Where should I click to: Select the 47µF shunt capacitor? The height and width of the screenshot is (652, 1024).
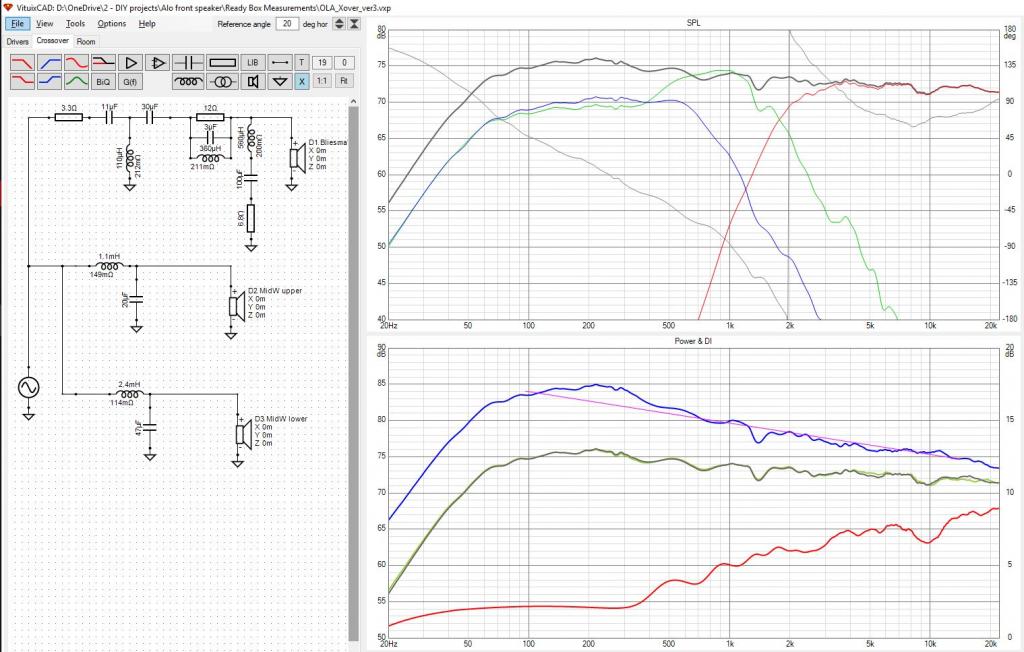150,427
